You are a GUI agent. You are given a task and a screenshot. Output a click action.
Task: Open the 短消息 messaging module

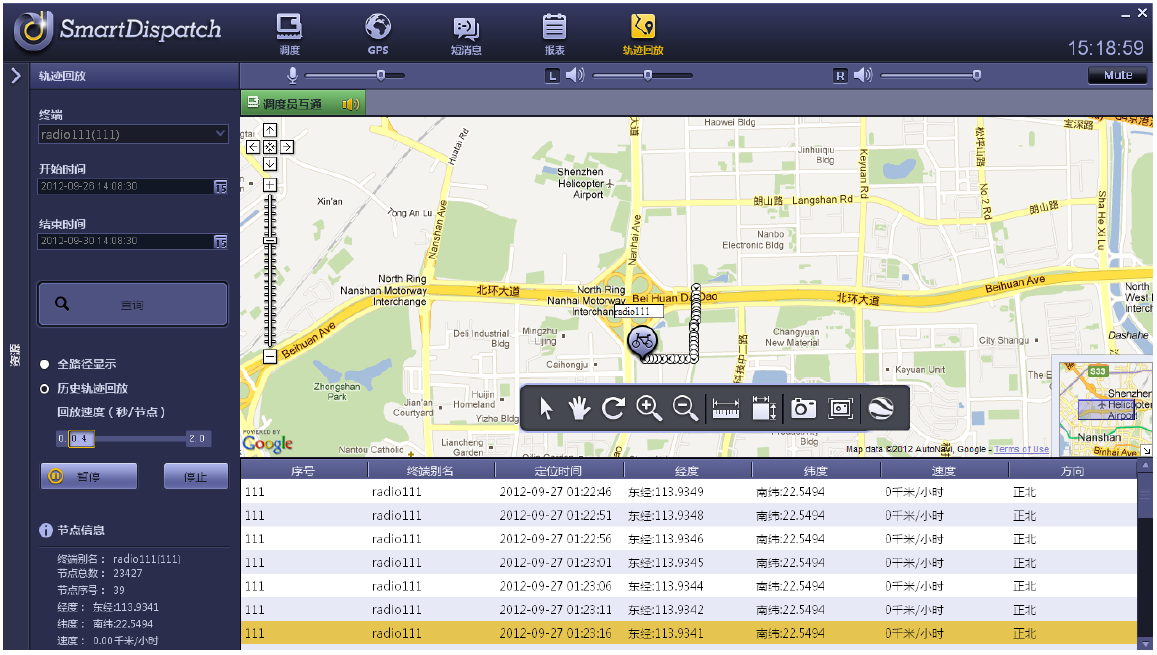click(x=466, y=34)
